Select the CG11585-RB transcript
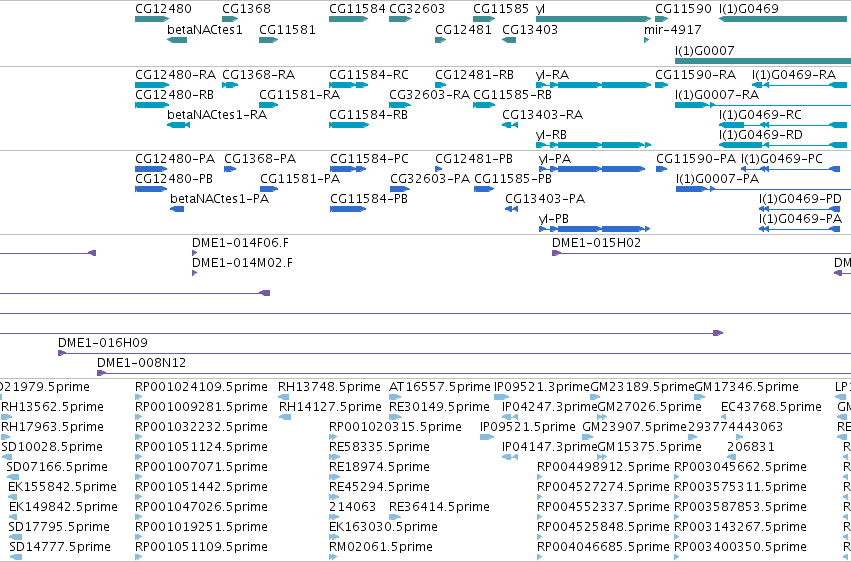The image size is (851, 562). coord(484,105)
